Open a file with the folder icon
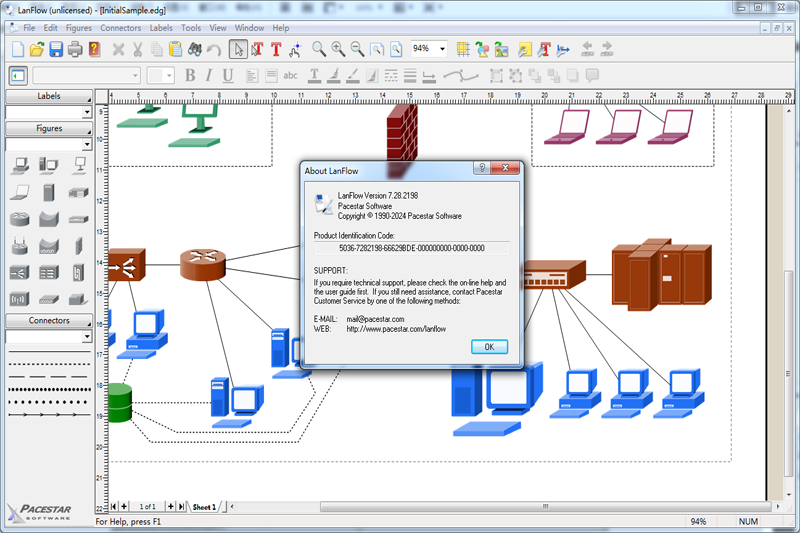 pyautogui.click(x=37, y=49)
